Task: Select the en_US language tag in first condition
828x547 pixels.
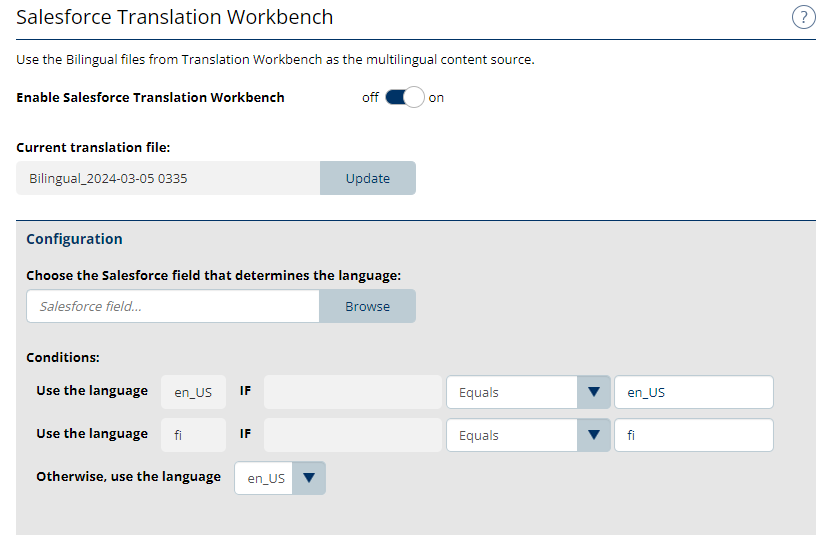Action: pyautogui.click(x=193, y=392)
